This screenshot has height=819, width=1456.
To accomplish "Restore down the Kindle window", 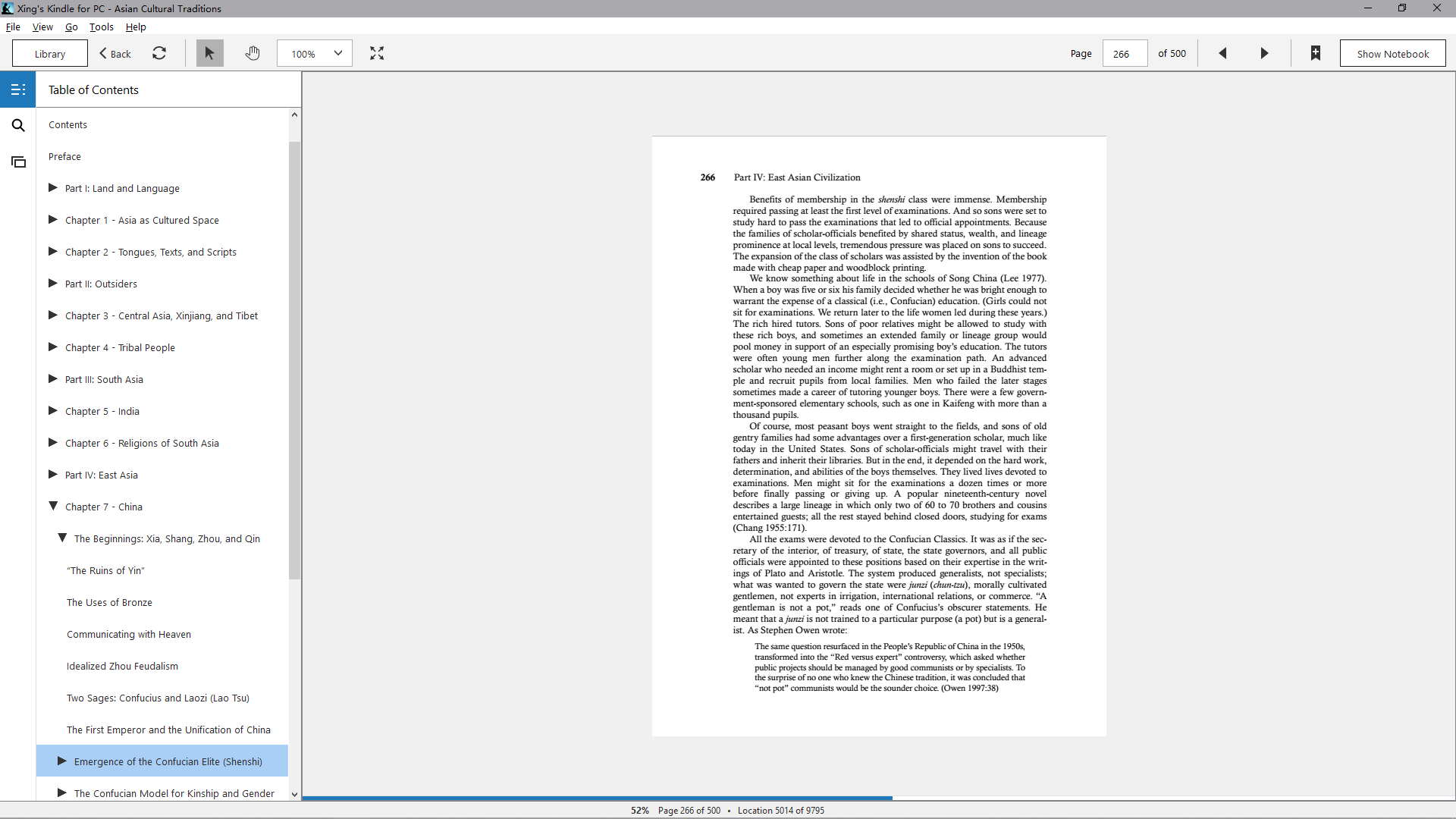I will point(1402,8).
